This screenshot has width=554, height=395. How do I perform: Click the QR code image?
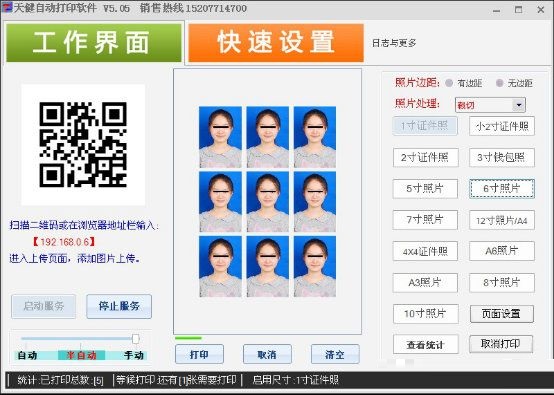(83, 145)
